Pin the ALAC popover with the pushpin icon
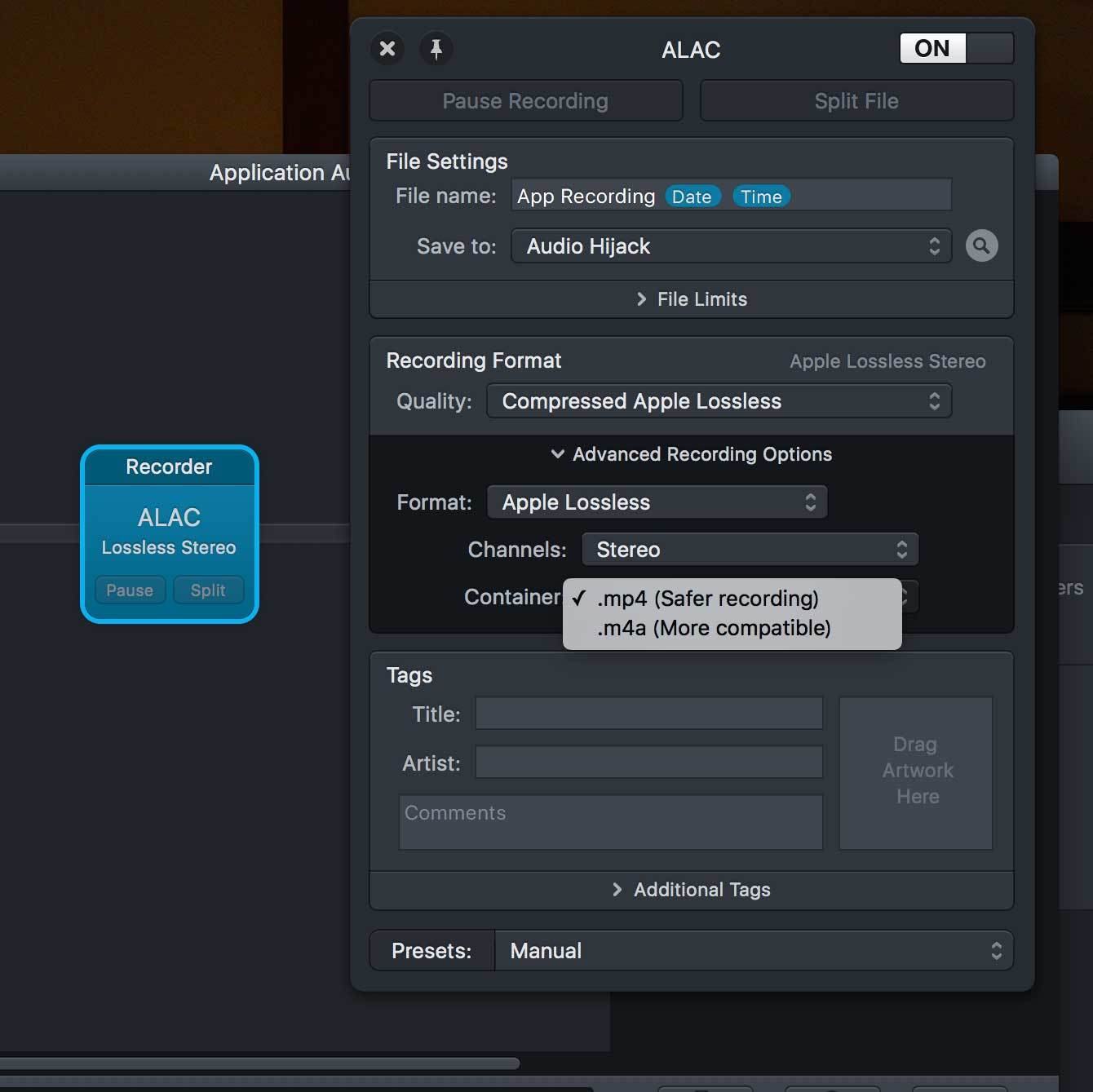 point(436,49)
